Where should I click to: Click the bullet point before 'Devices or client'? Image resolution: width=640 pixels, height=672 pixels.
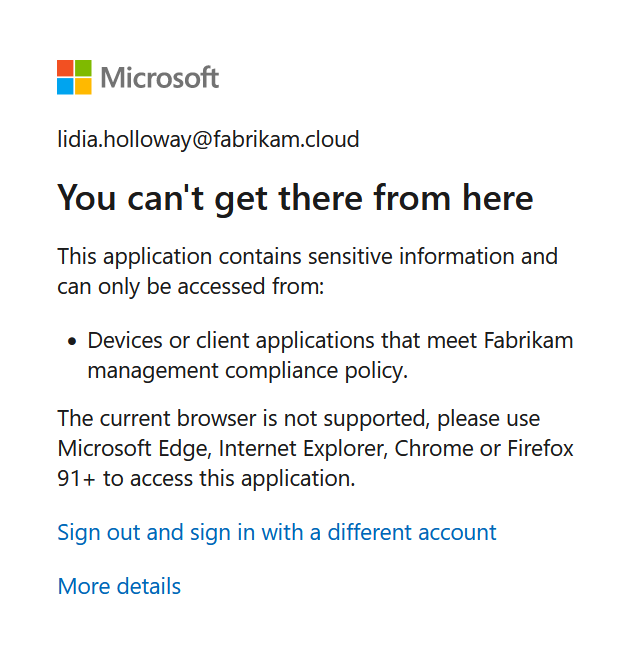[x=72, y=341]
